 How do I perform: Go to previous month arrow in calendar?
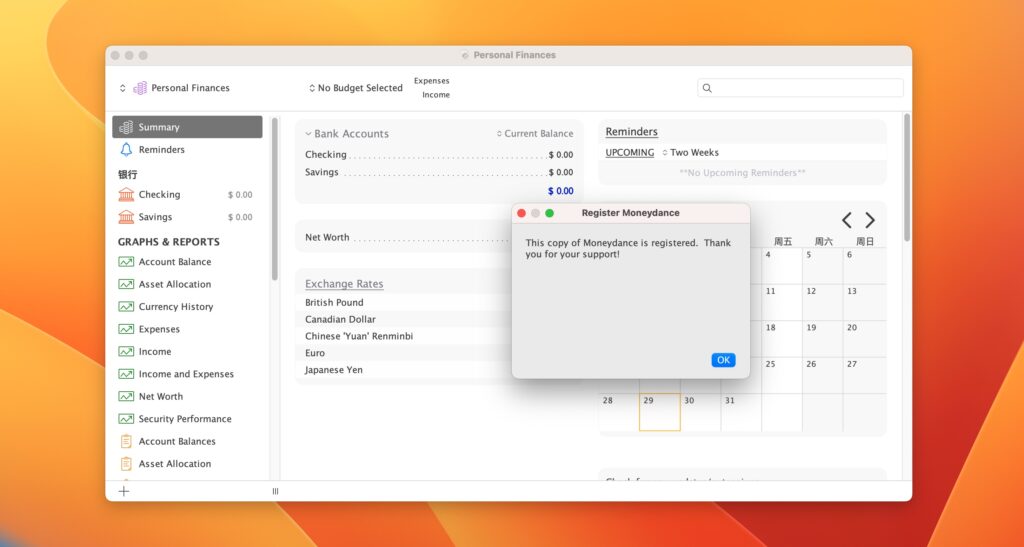[x=846, y=220]
